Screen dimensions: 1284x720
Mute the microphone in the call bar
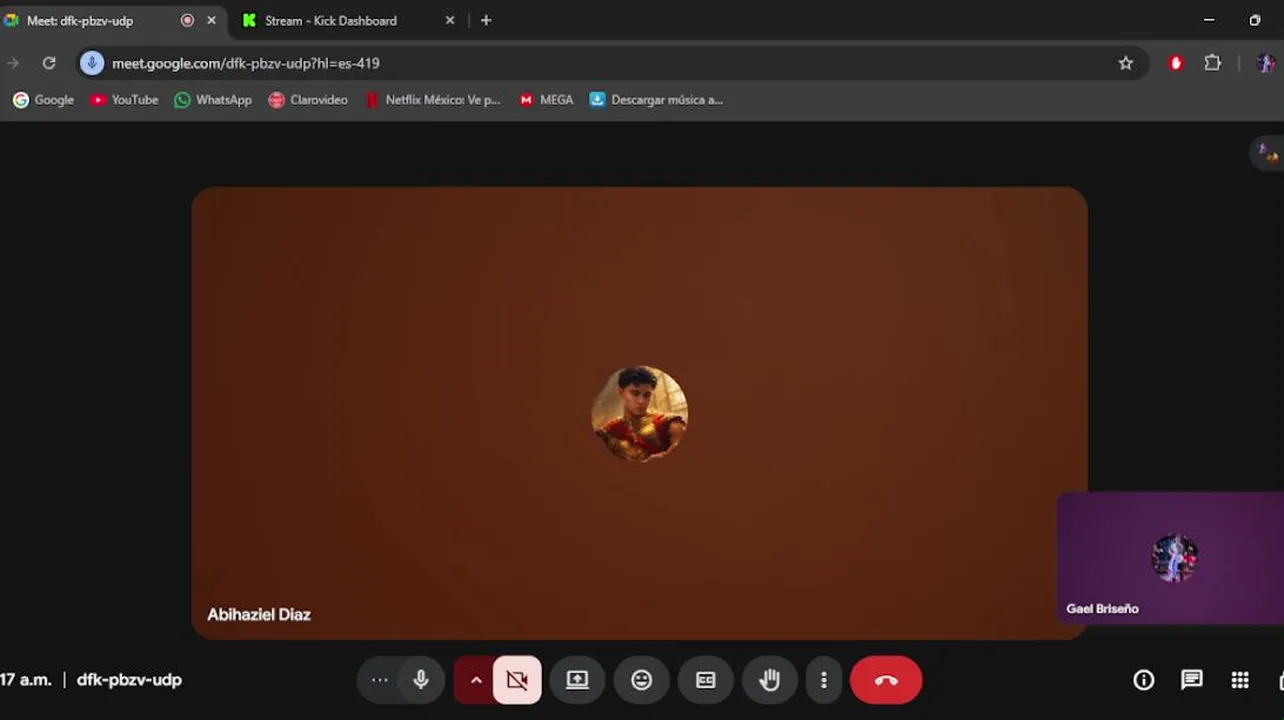(x=421, y=680)
